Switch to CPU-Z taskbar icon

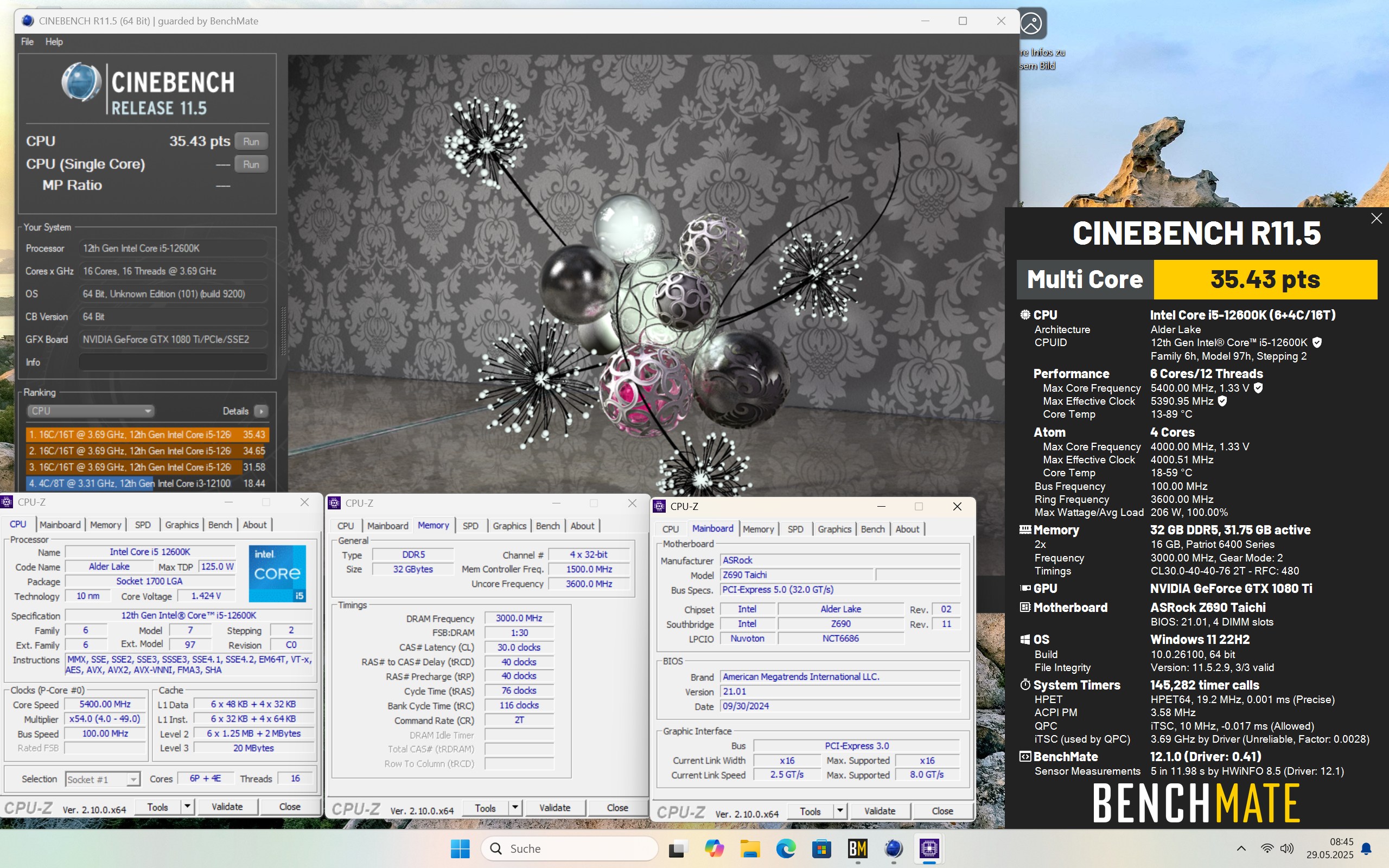coord(929,848)
